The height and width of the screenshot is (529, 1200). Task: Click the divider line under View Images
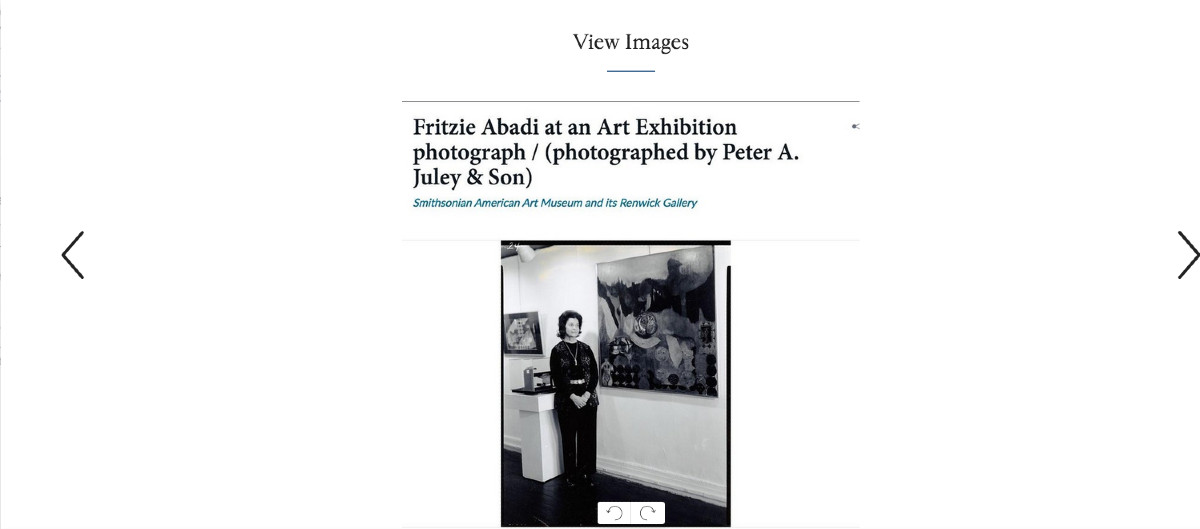point(630,71)
